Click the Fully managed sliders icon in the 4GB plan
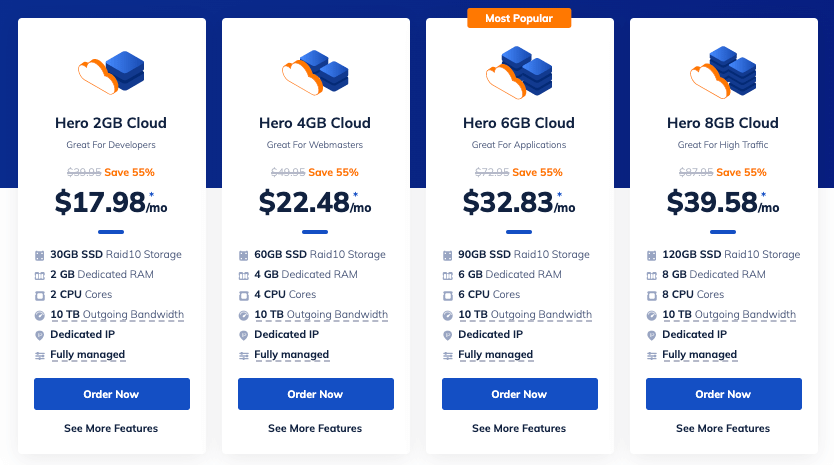This screenshot has height=465, width=834. [x=243, y=355]
